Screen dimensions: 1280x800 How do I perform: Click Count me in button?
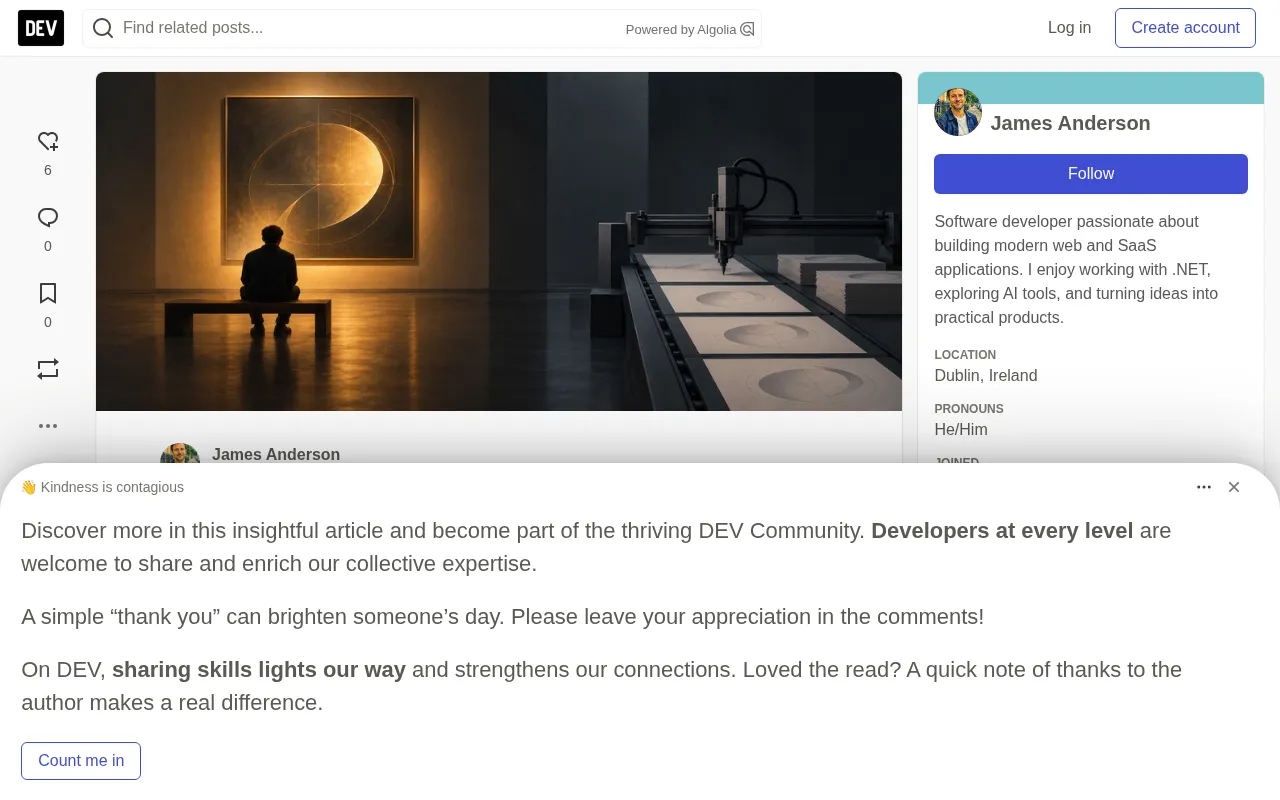click(x=81, y=761)
